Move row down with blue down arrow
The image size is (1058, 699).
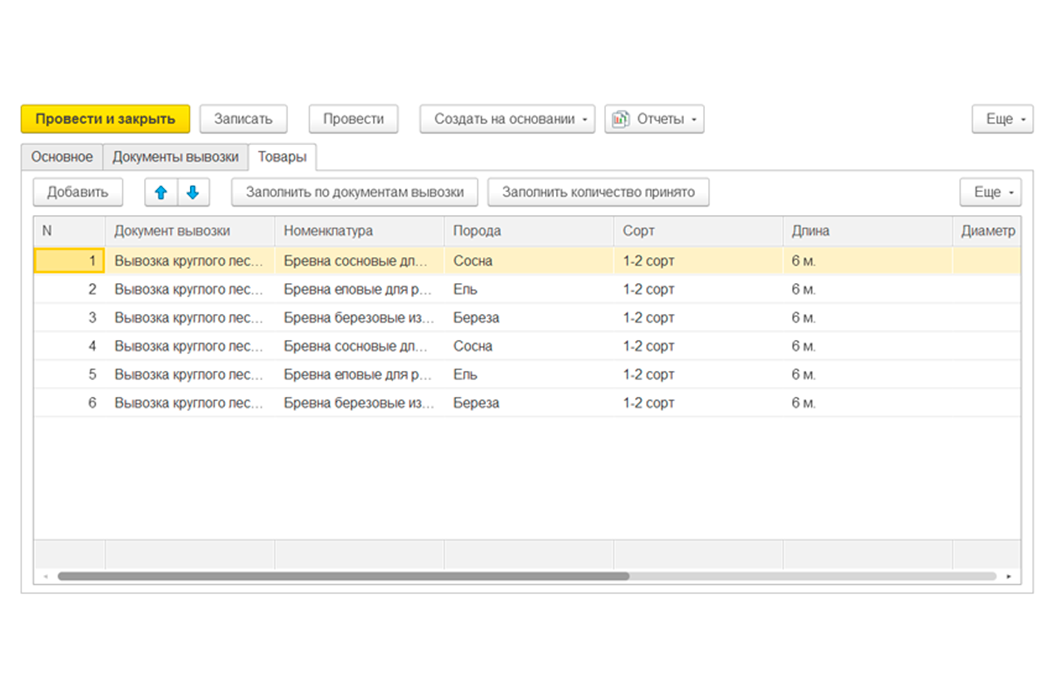pyautogui.click(x=193, y=192)
